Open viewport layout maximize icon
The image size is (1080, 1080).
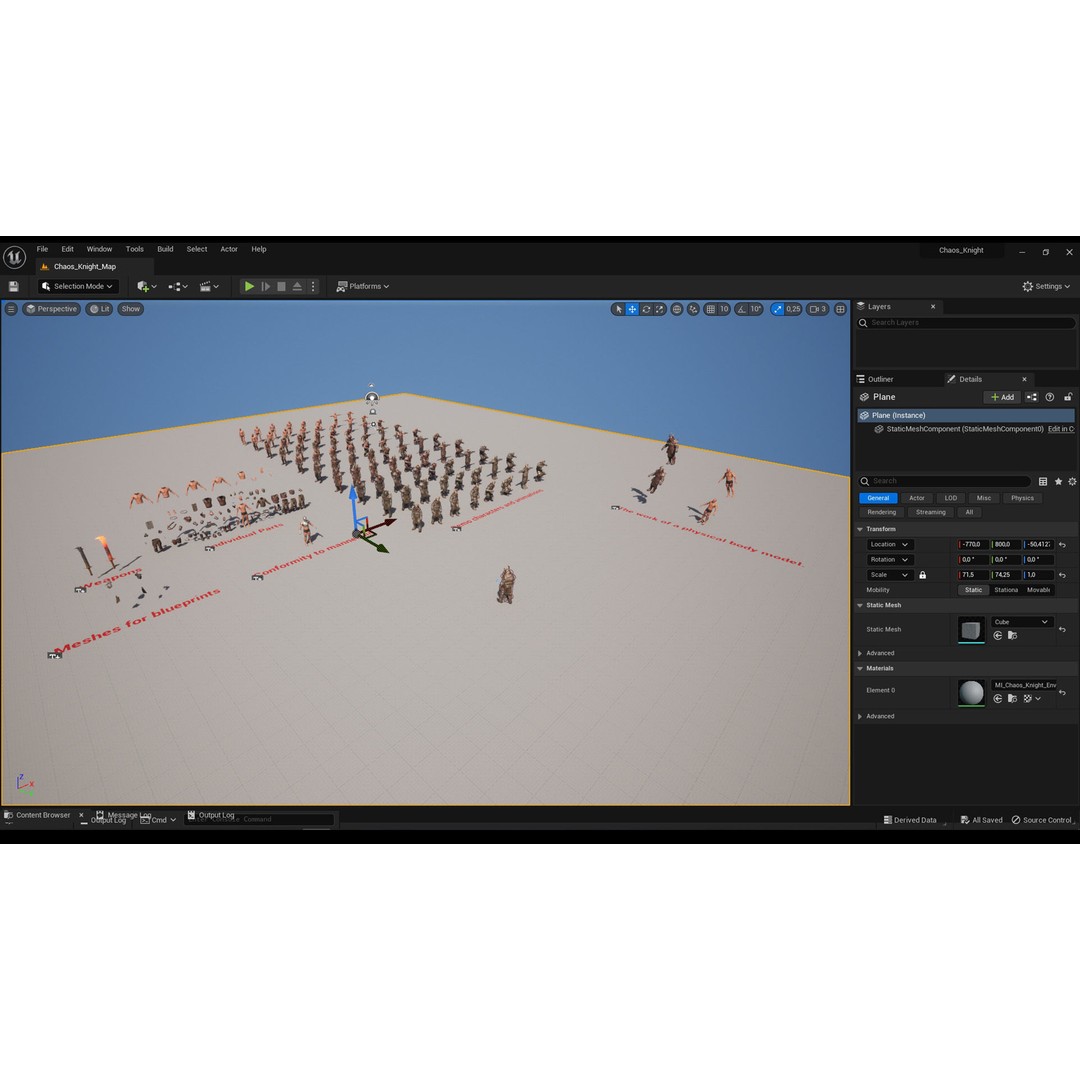coord(840,309)
